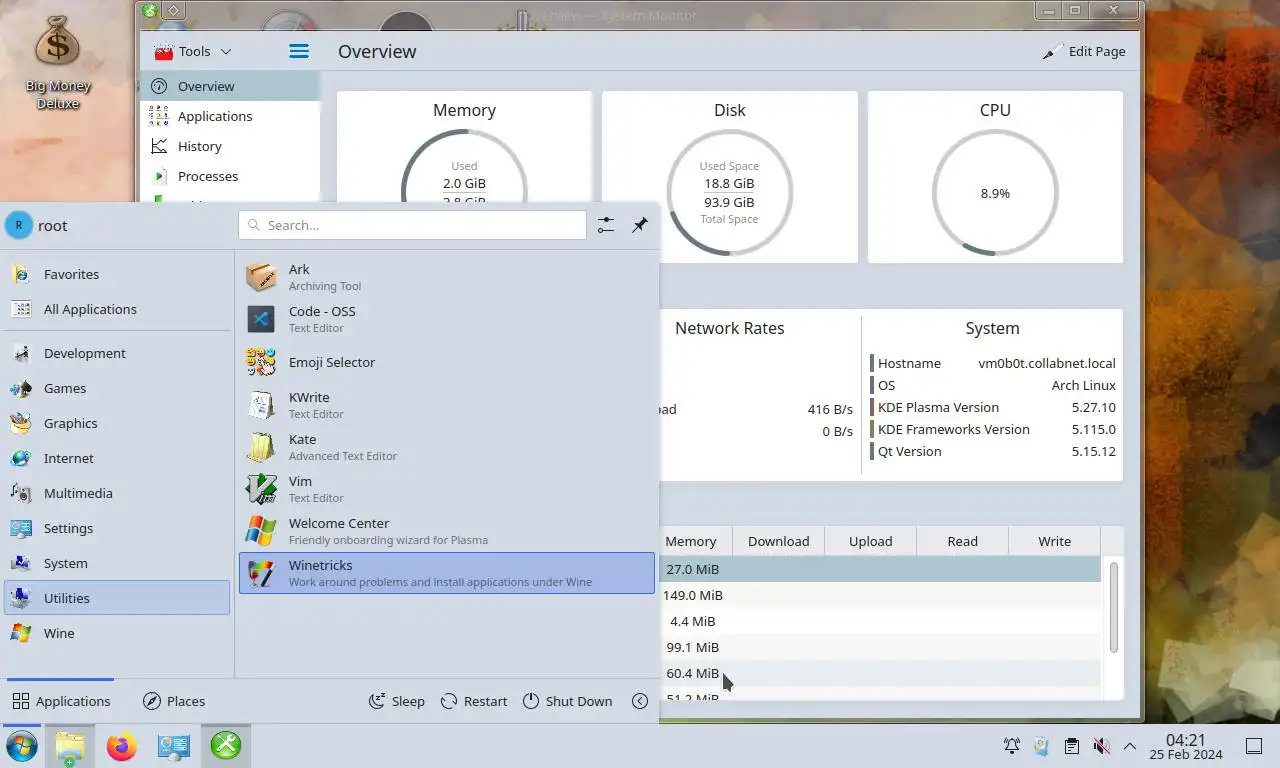The width and height of the screenshot is (1280, 768).
Task: Click the applications table vertical scrollbar
Action: pos(1113,606)
